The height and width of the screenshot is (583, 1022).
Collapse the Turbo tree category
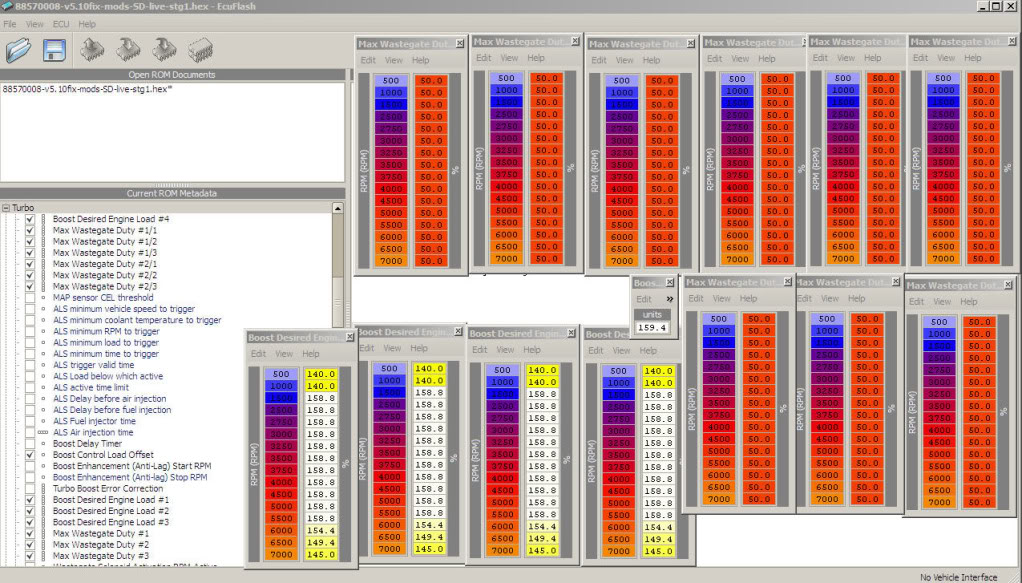point(5,208)
